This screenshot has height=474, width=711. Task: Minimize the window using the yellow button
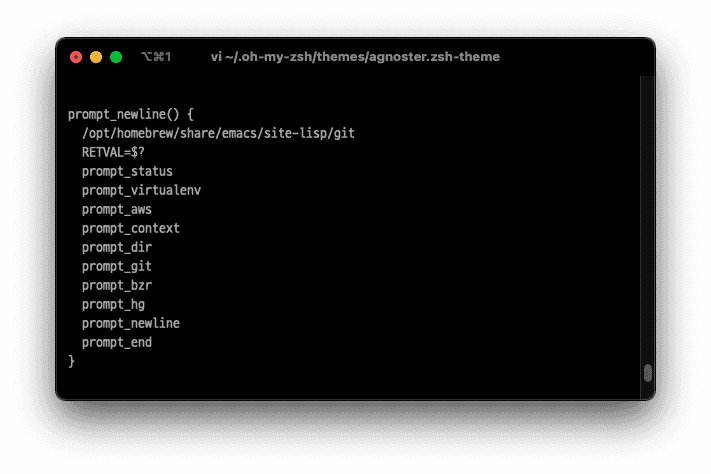point(96,57)
